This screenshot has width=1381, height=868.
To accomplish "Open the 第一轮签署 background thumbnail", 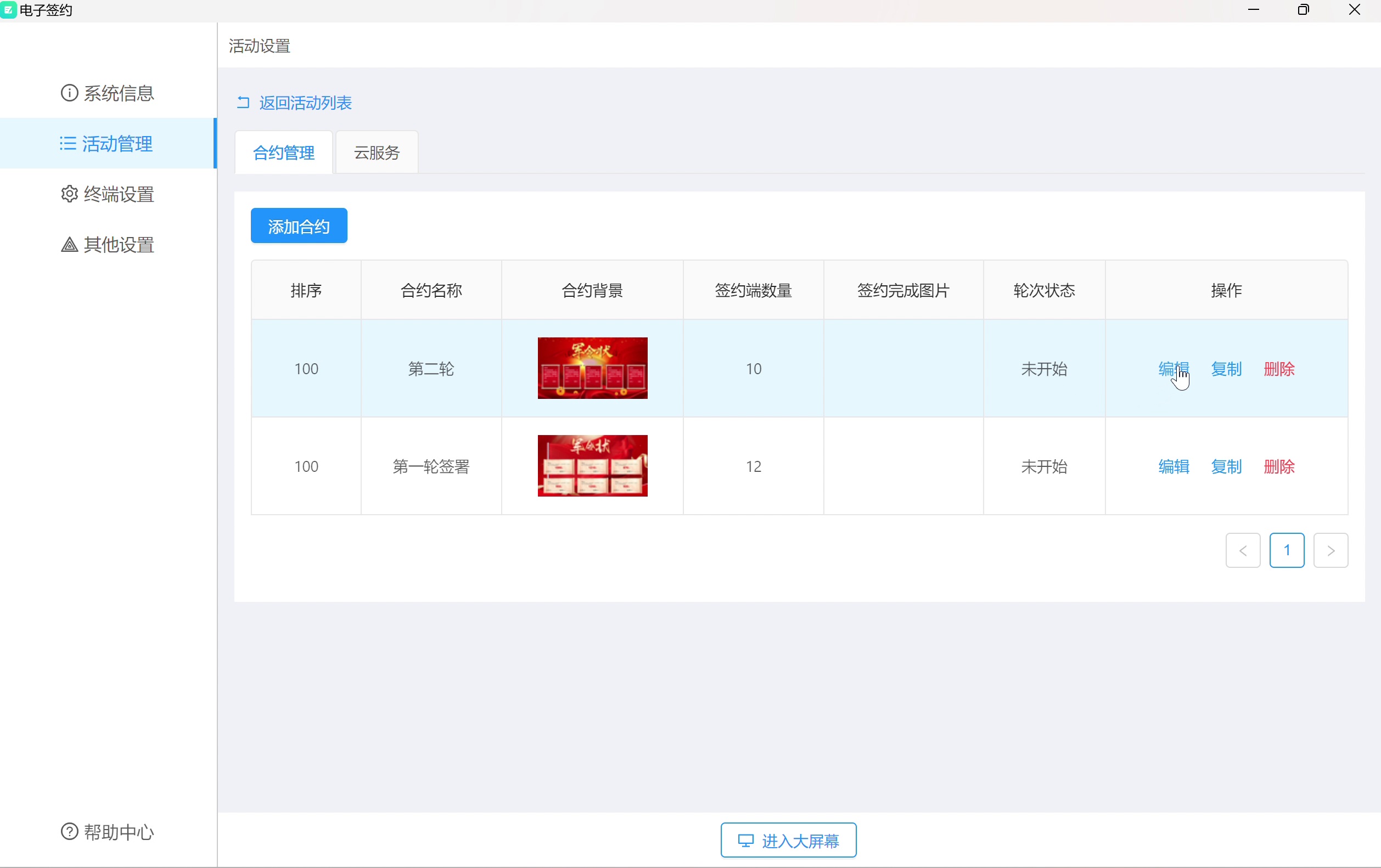I will tap(592, 465).
